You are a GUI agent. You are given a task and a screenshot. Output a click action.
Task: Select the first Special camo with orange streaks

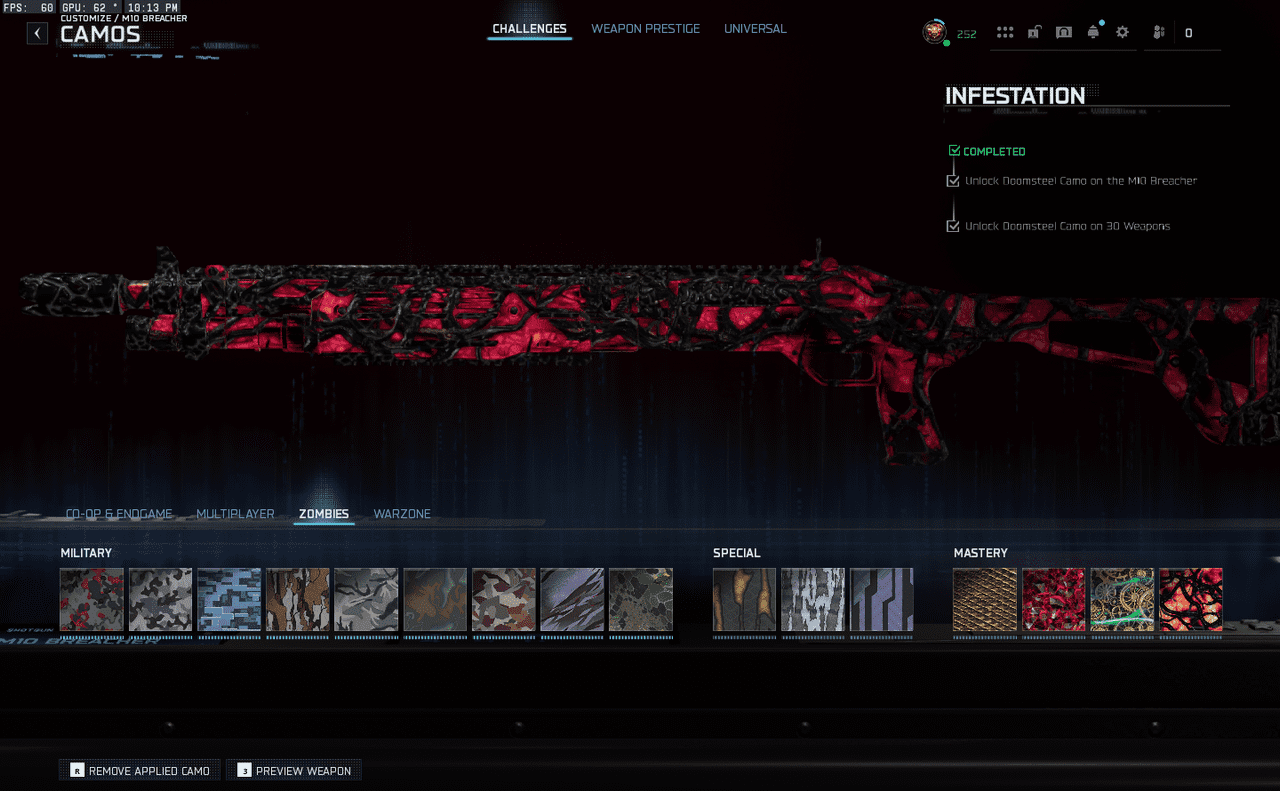point(744,600)
